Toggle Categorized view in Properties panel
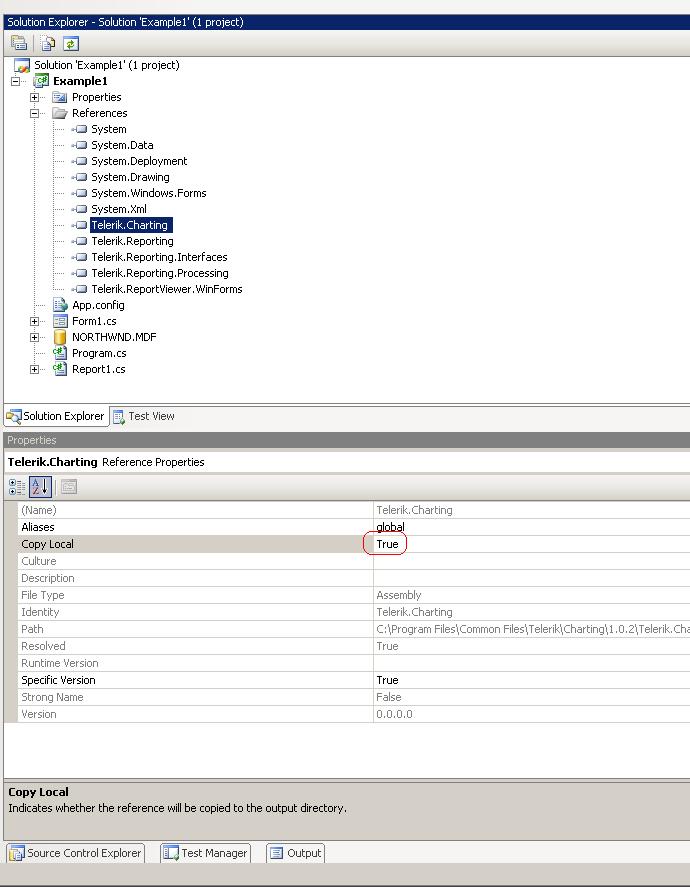The image size is (690, 887). 17,487
